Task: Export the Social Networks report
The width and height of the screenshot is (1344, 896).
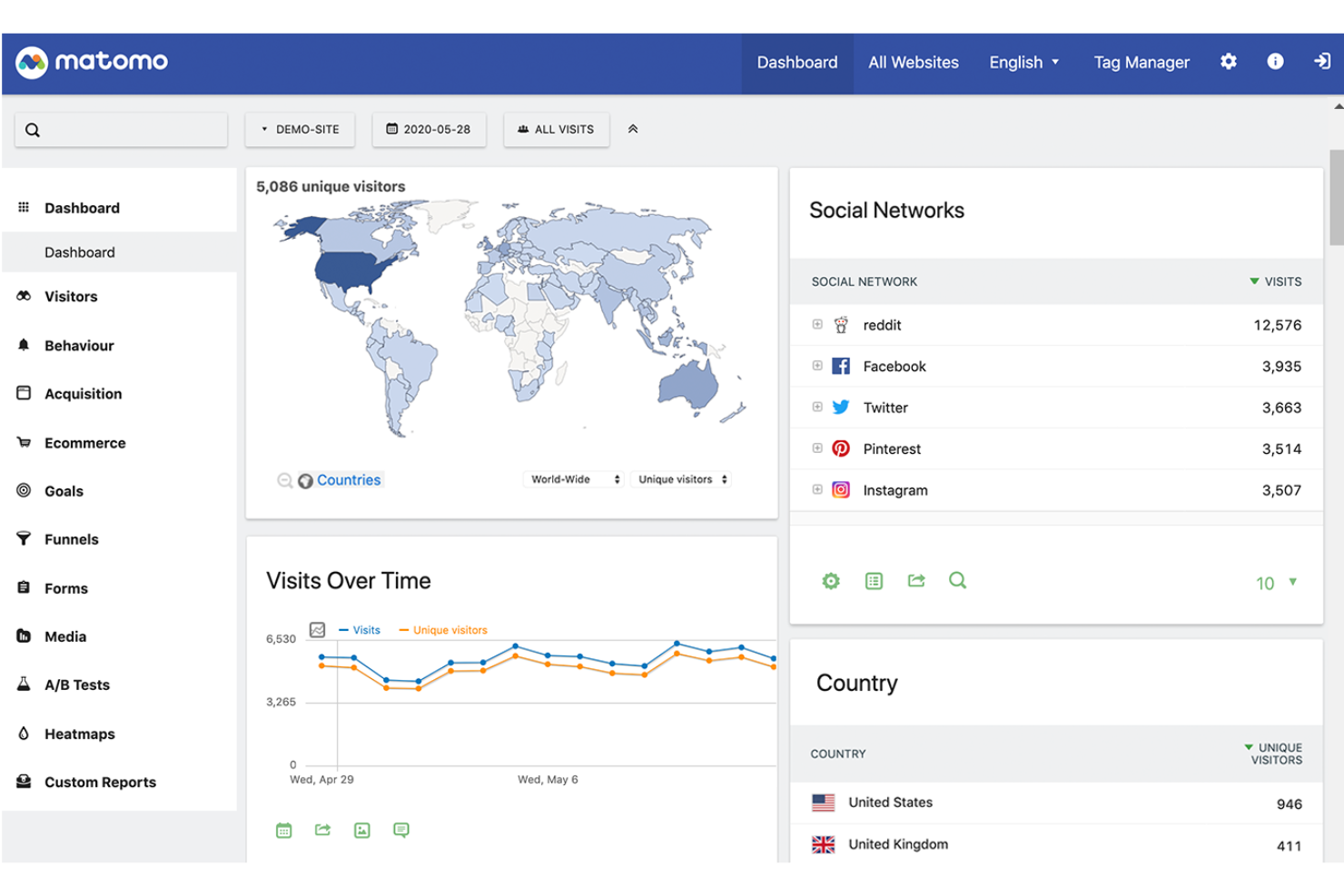Action: 915,581
